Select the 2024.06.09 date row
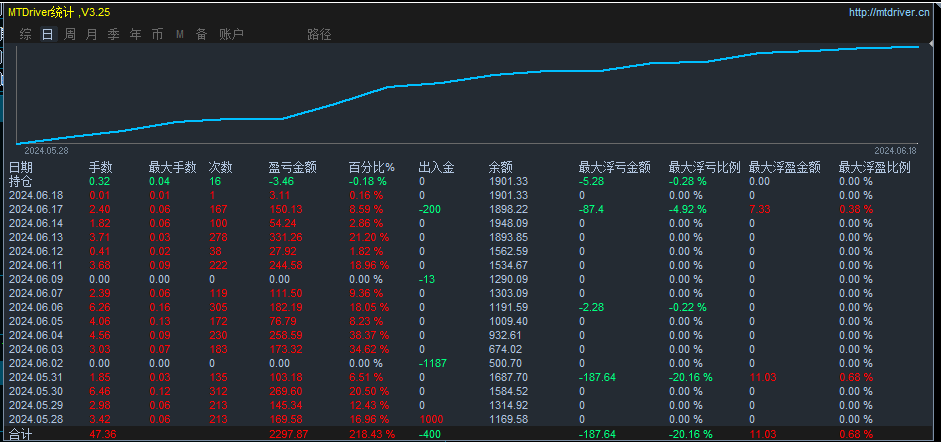 pos(36,279)
